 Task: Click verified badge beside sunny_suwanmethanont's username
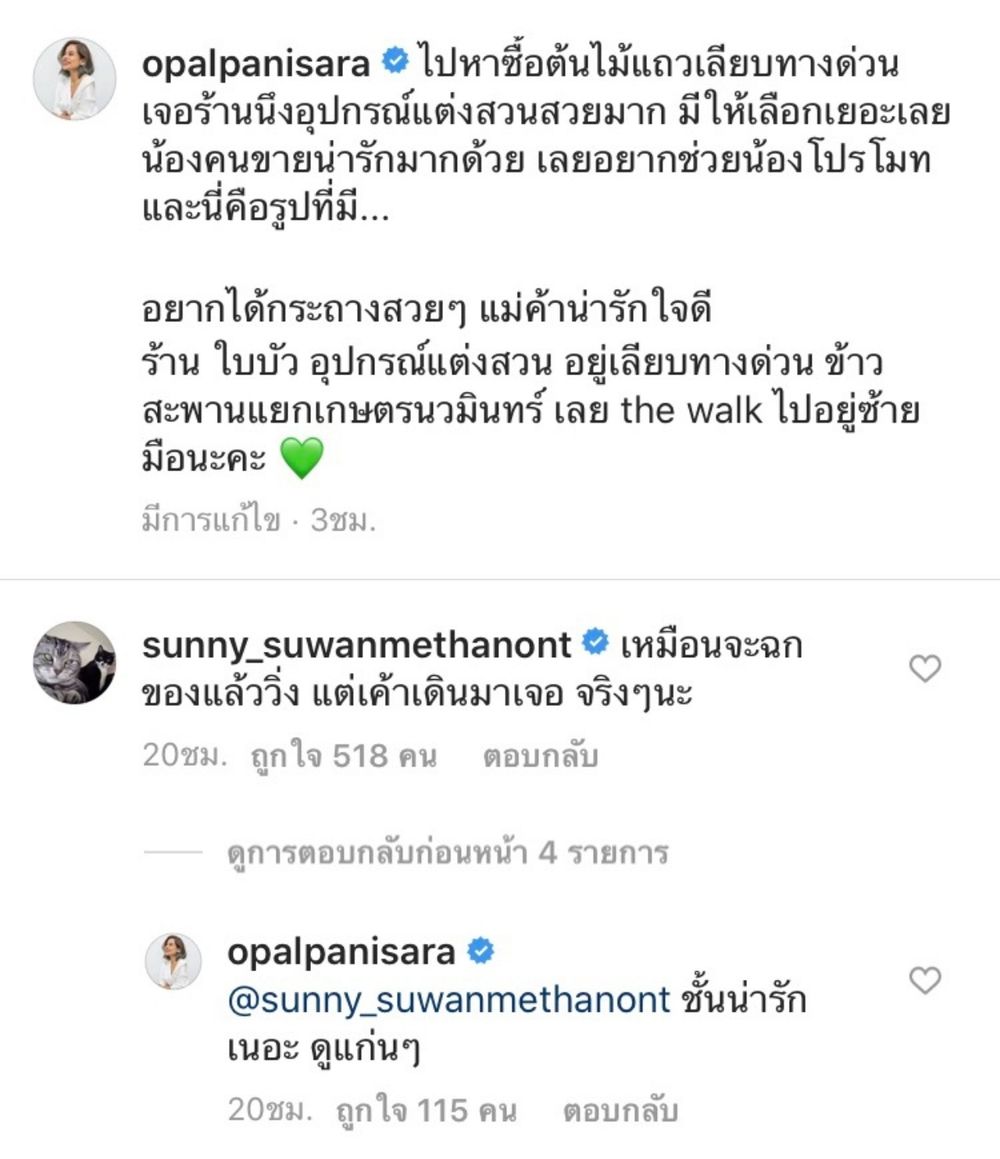[596, 642]
